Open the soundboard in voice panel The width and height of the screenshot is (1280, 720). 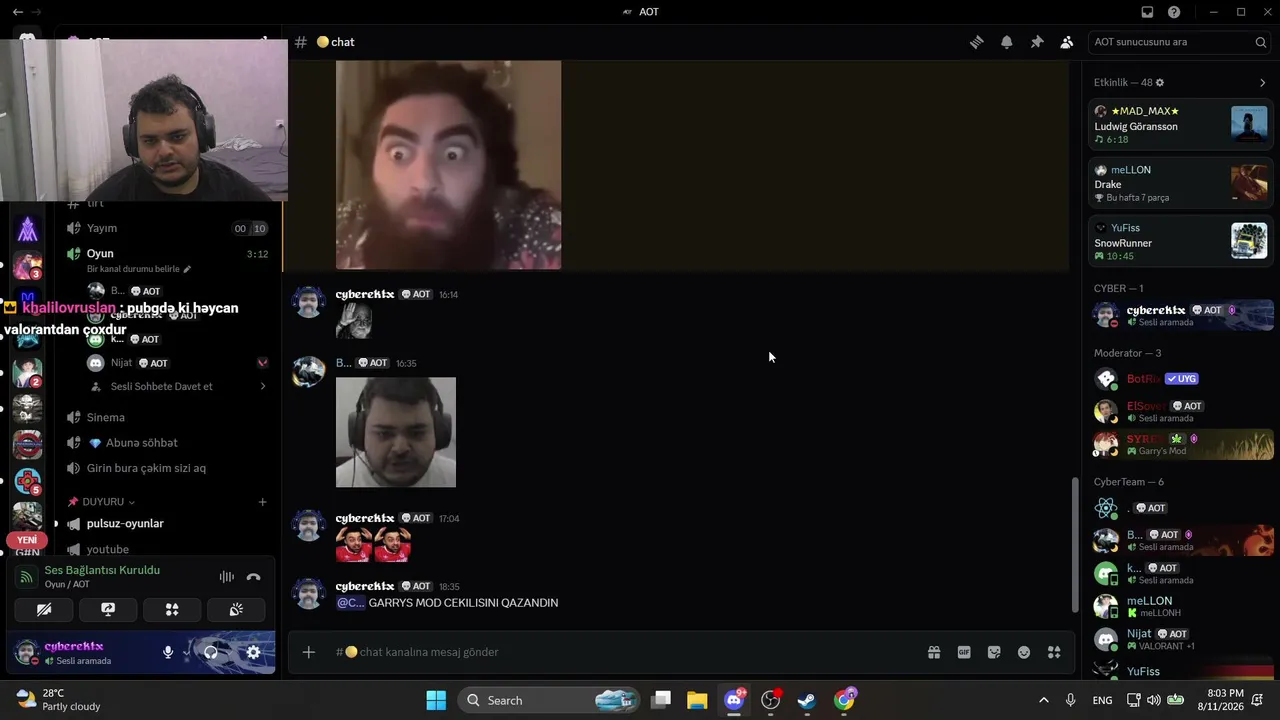(x=236, y=609)
